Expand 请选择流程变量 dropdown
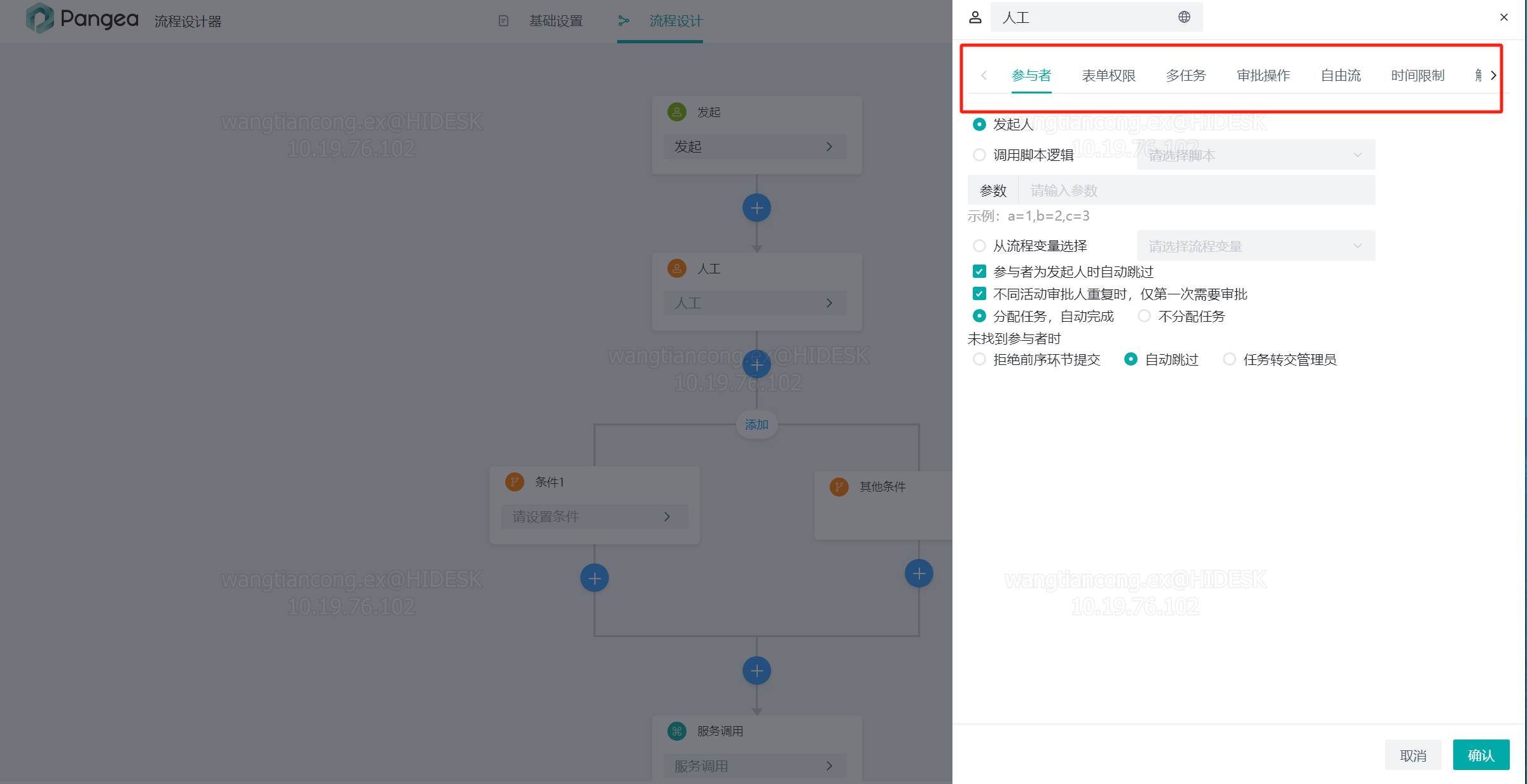Image resolution: width=1527 pixels, height=784 pixels. pyautogui.click(x=1254, y=244)
